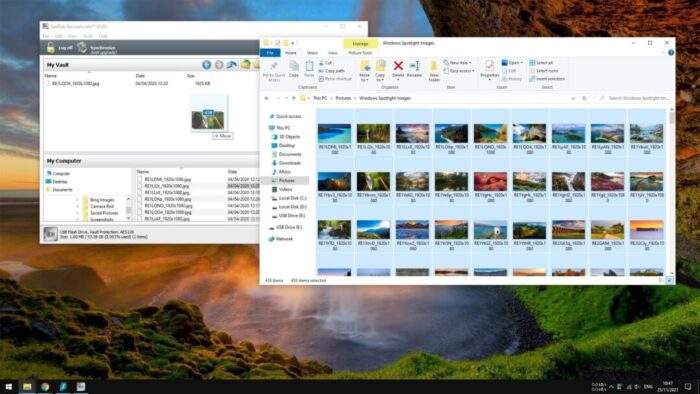Click the green folder icon in My Vault
The width and height of the screenshot is (700, 394).
(x=245, y=65)
